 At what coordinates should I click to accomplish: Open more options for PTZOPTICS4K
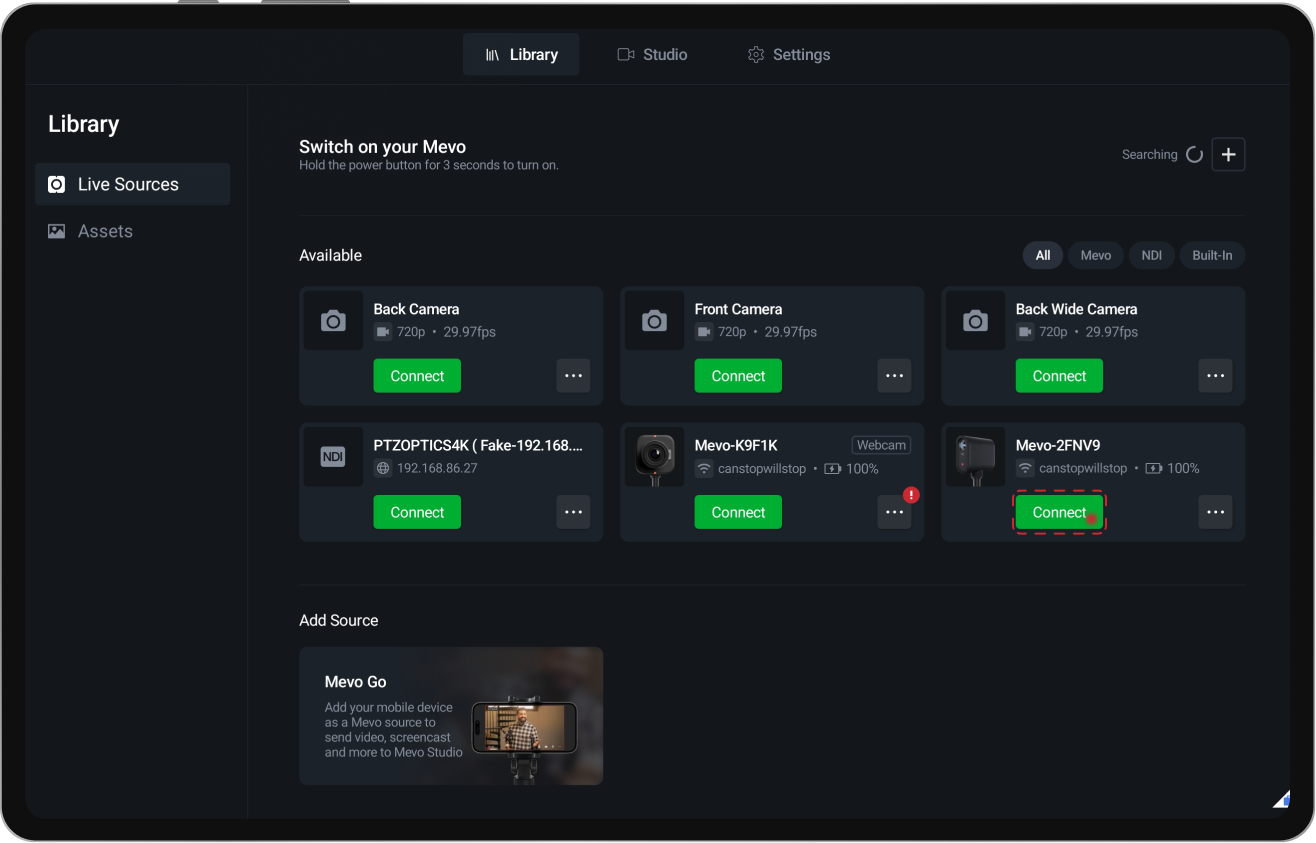(573, 512)
